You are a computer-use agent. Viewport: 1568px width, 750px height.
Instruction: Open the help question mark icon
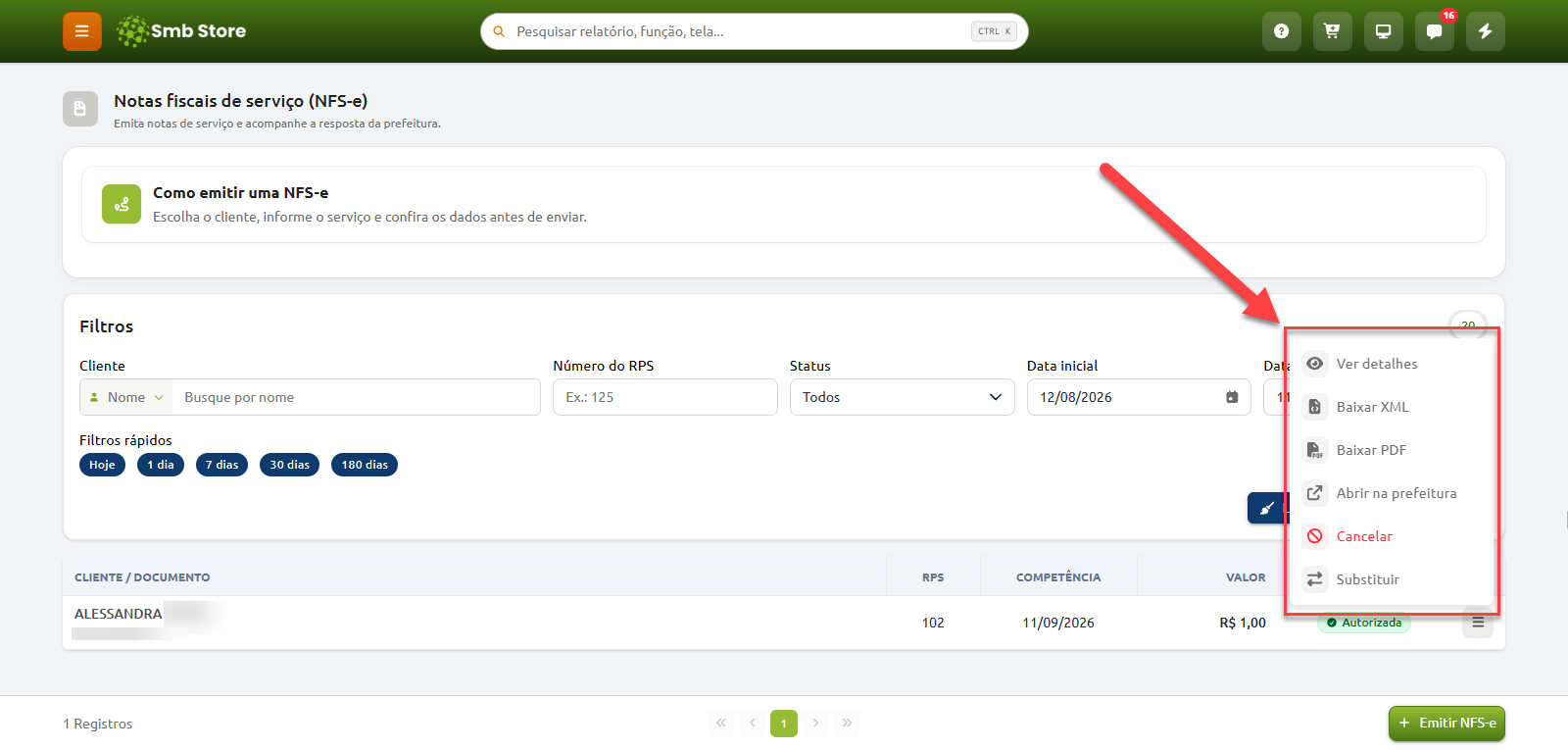(x=1282, y=31)
